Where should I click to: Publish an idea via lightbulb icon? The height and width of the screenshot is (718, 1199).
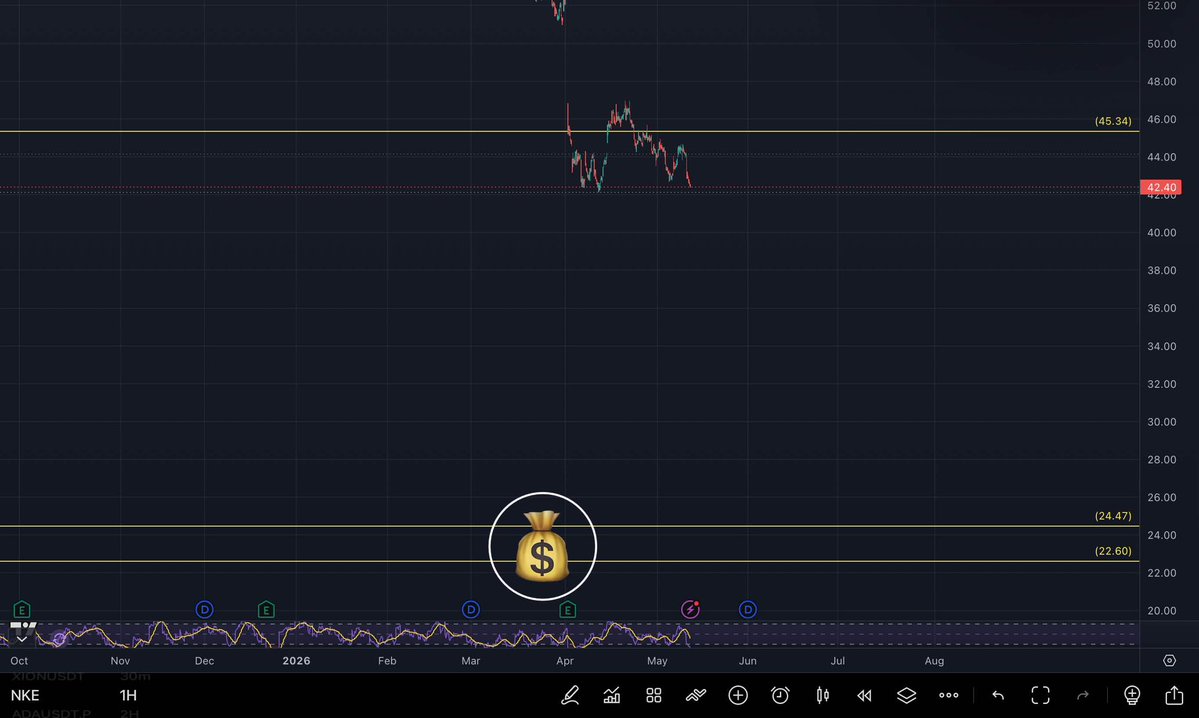pyautogui.click(x=1132, y=695)
